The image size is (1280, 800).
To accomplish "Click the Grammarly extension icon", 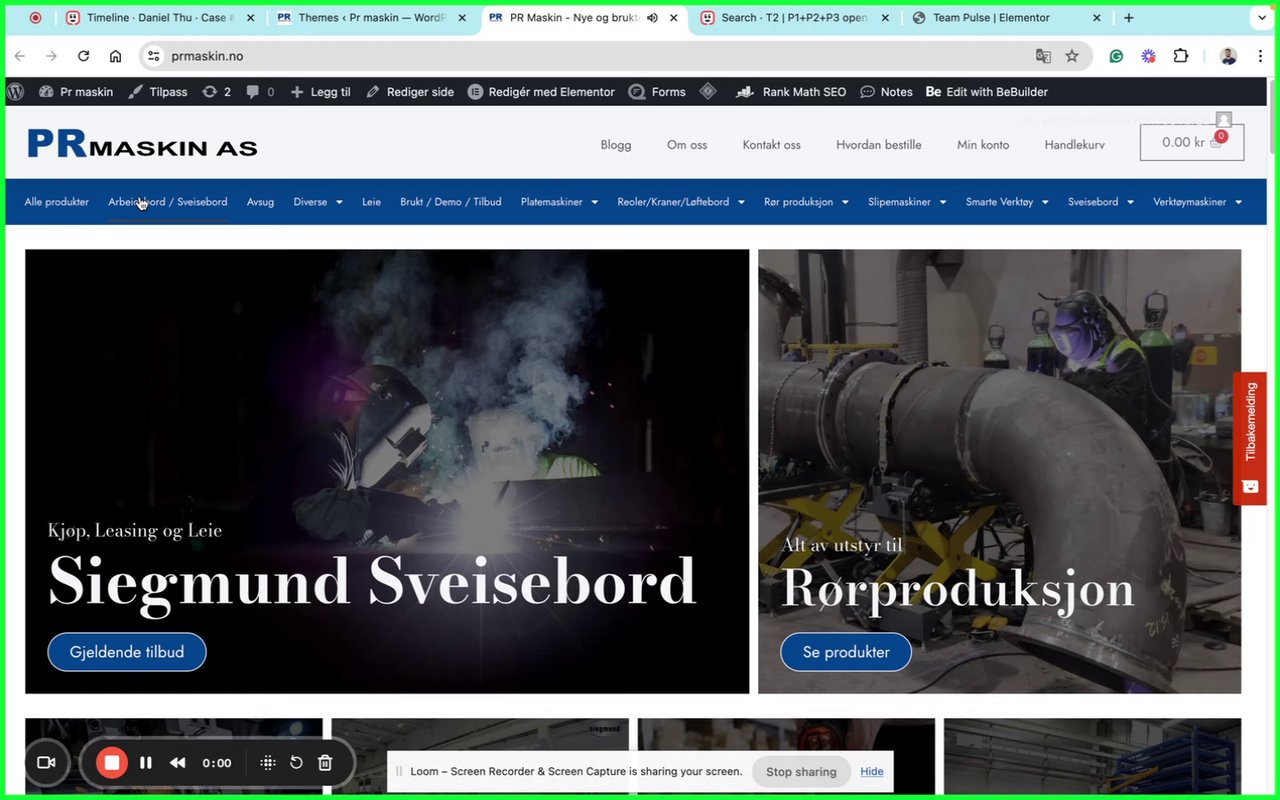I will (1116, 56).
